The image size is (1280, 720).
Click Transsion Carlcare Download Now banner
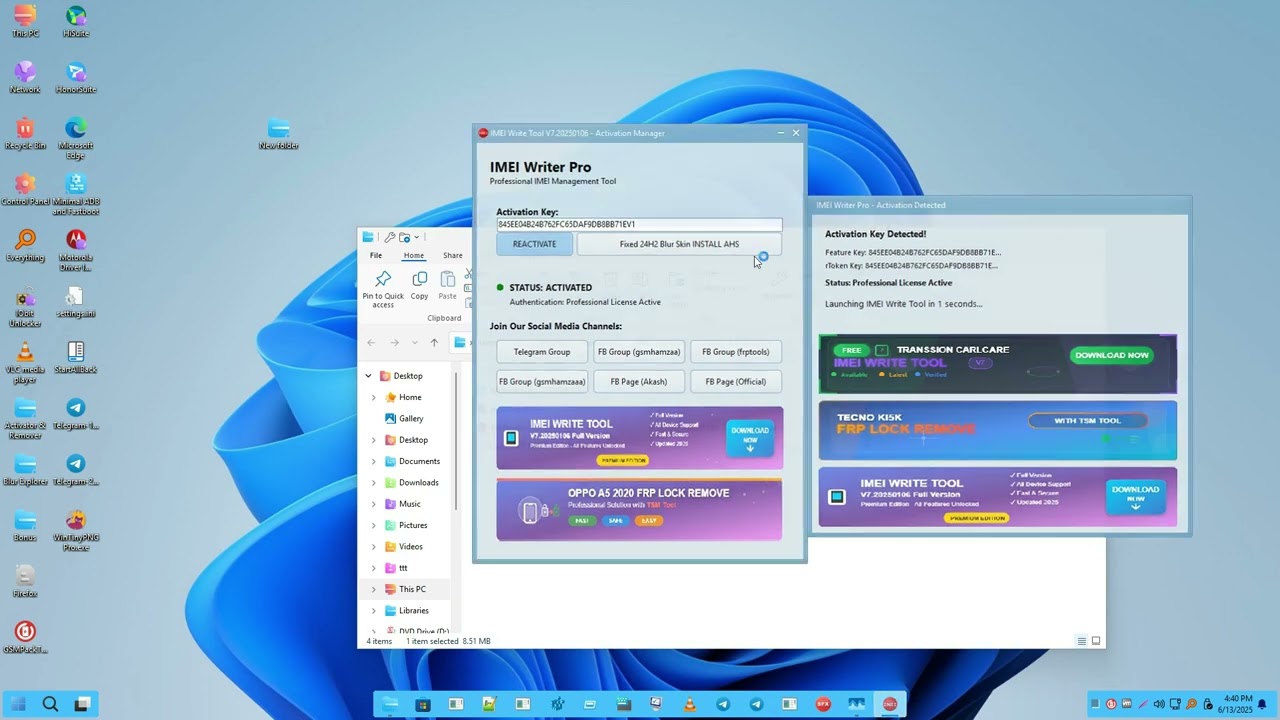pos(998,364)
